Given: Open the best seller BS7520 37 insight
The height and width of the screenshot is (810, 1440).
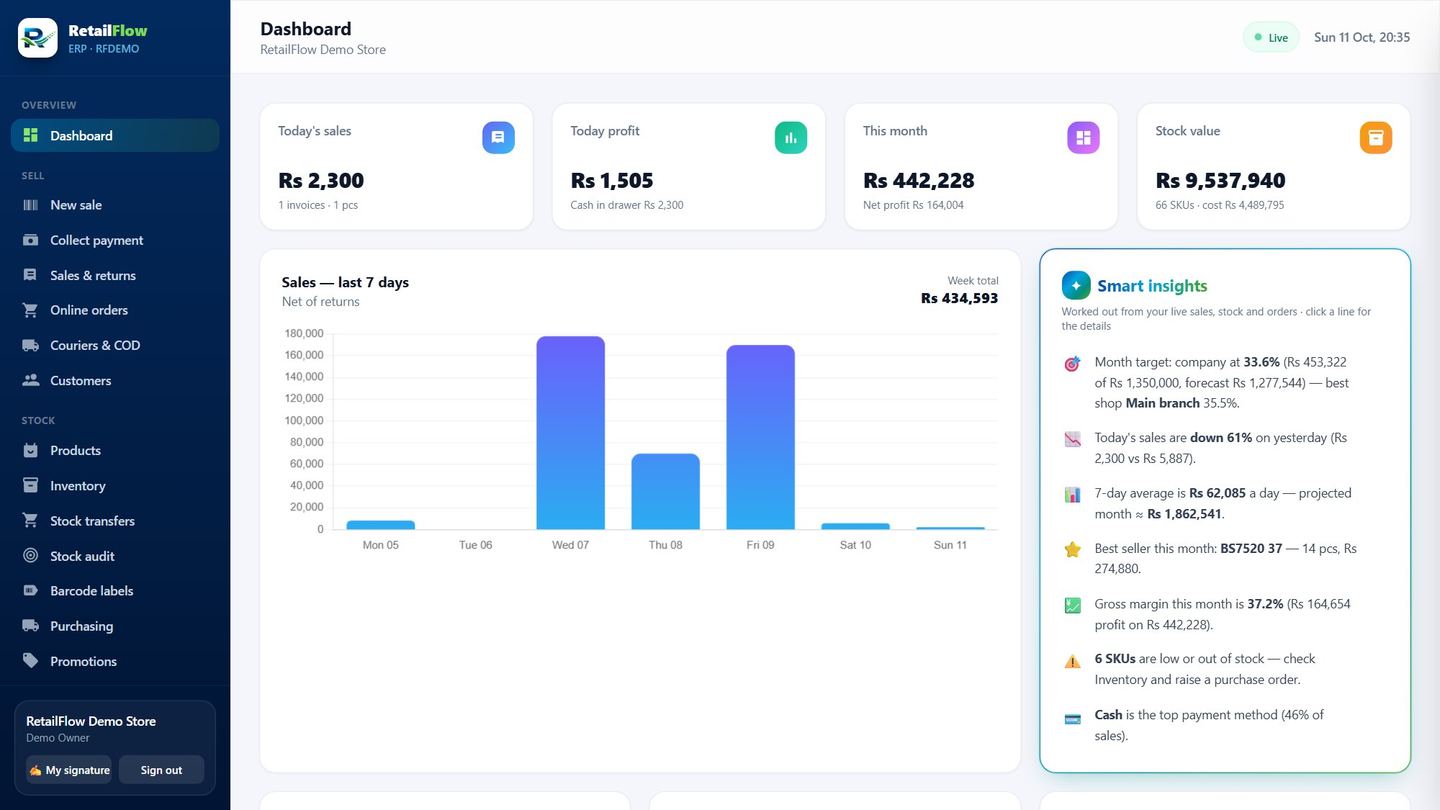Looking at the screenshot, I should (x=1225, y=558).
